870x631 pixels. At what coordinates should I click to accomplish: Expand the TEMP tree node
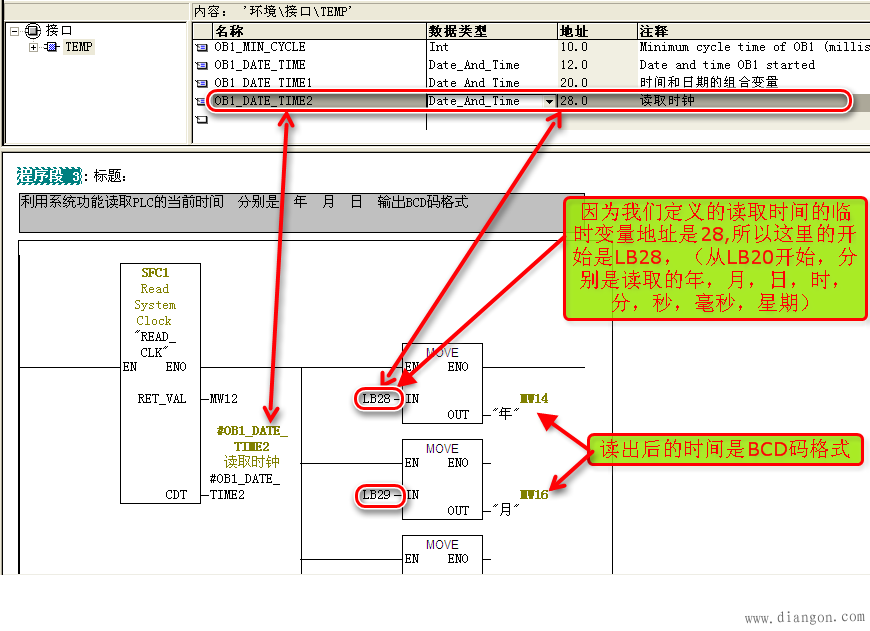pos(33,47)
